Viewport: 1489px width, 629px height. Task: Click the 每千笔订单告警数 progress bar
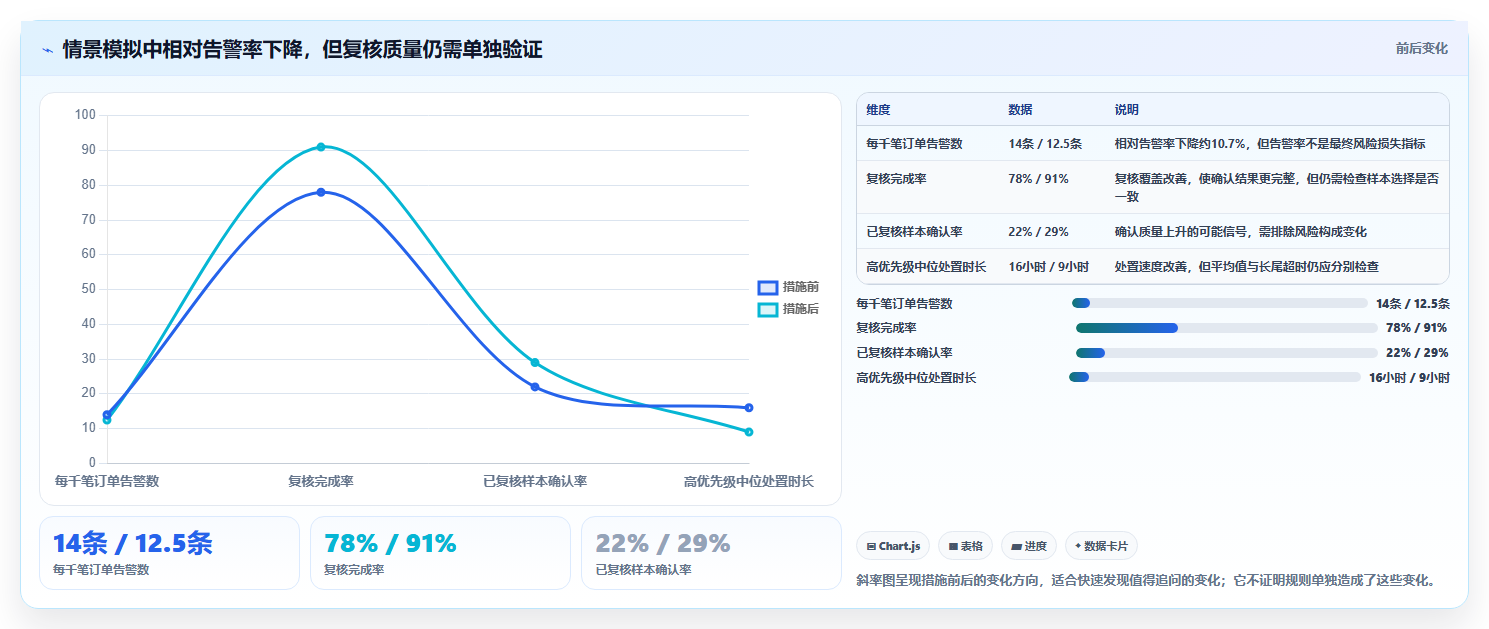(x=1219, y=303)
